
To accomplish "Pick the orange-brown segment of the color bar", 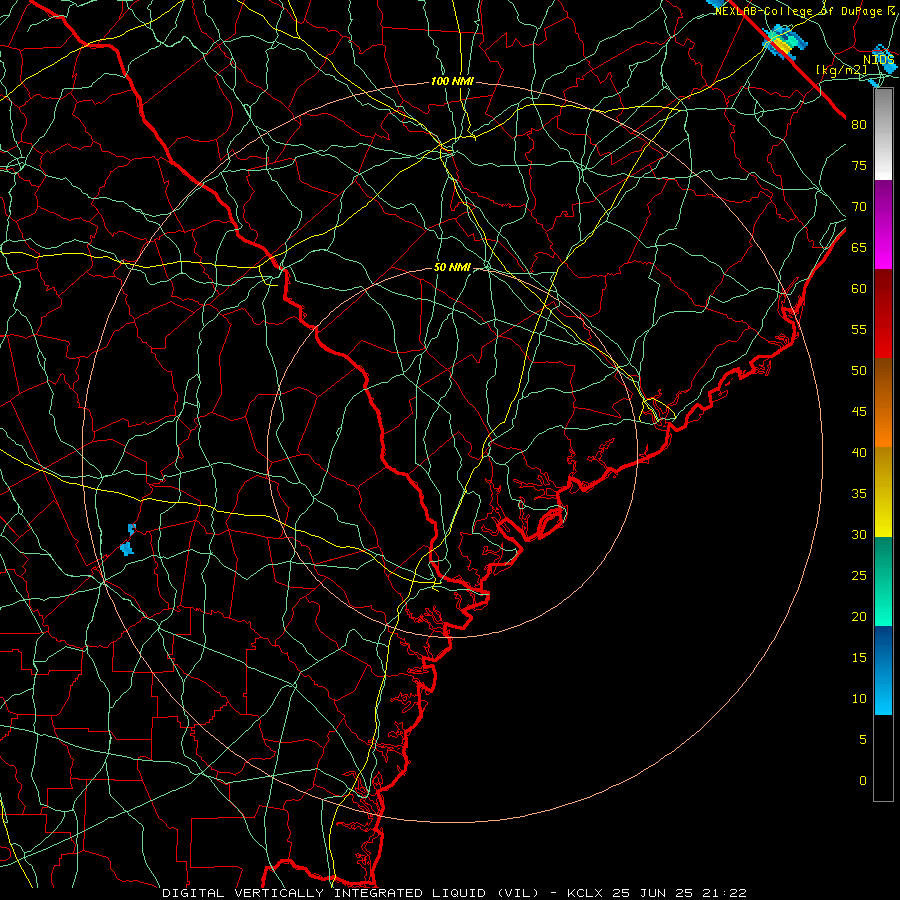I will (883, 403).
